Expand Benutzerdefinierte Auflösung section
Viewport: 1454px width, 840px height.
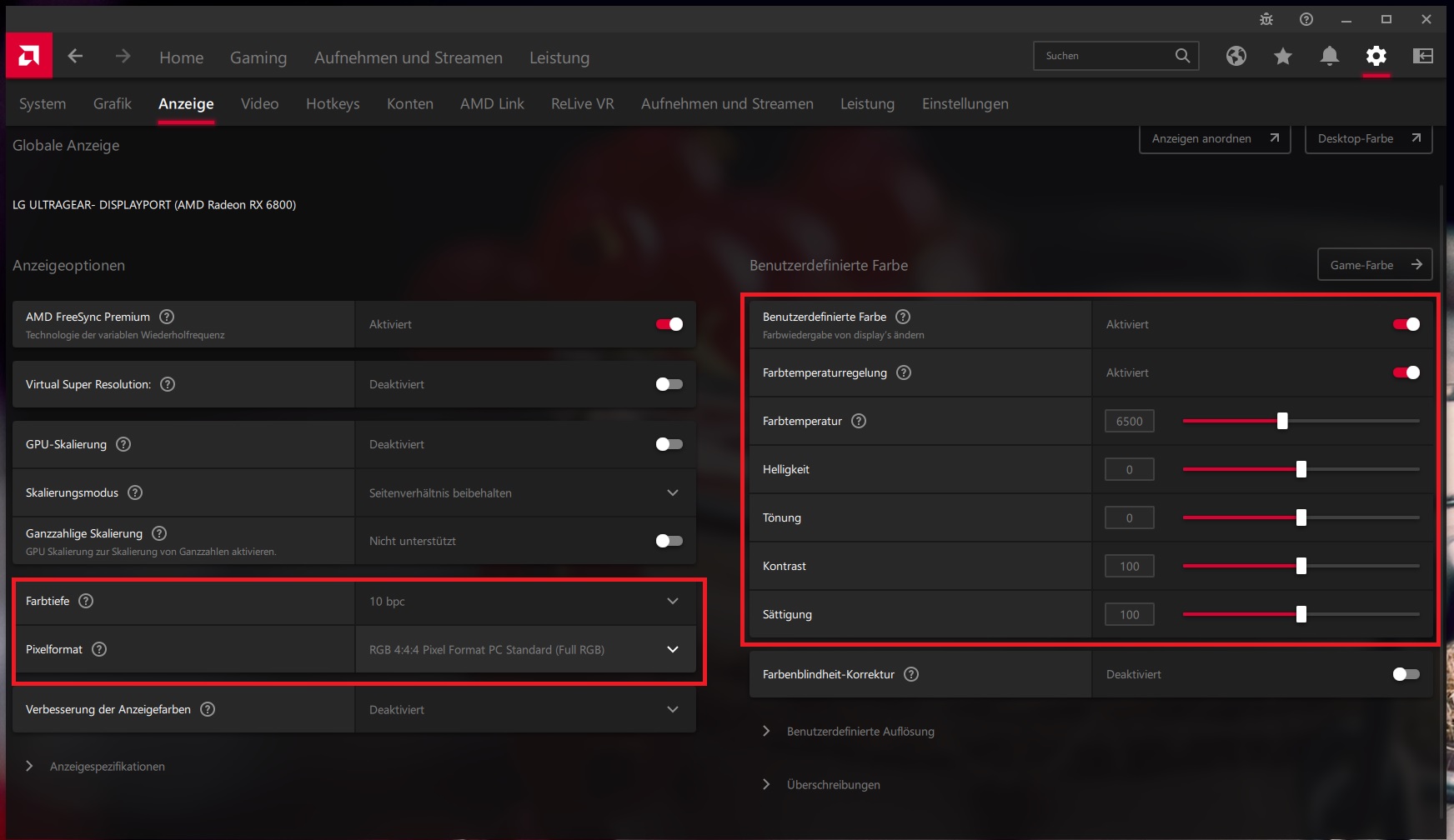848,731
